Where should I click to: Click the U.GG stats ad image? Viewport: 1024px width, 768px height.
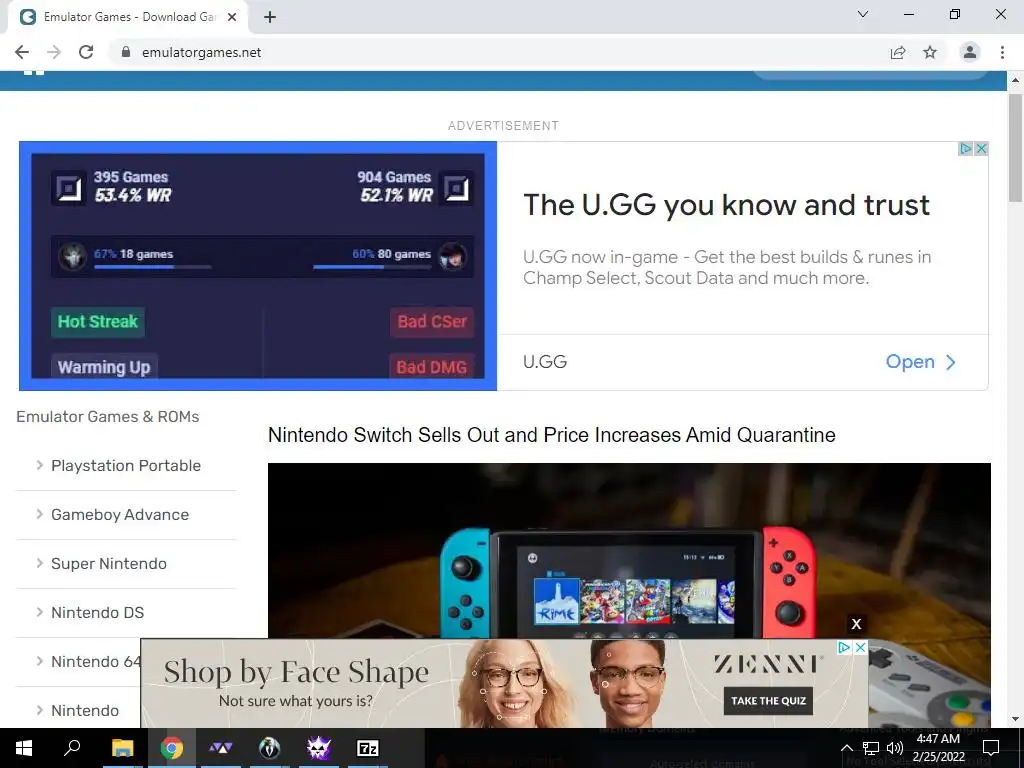click(258, 266)
